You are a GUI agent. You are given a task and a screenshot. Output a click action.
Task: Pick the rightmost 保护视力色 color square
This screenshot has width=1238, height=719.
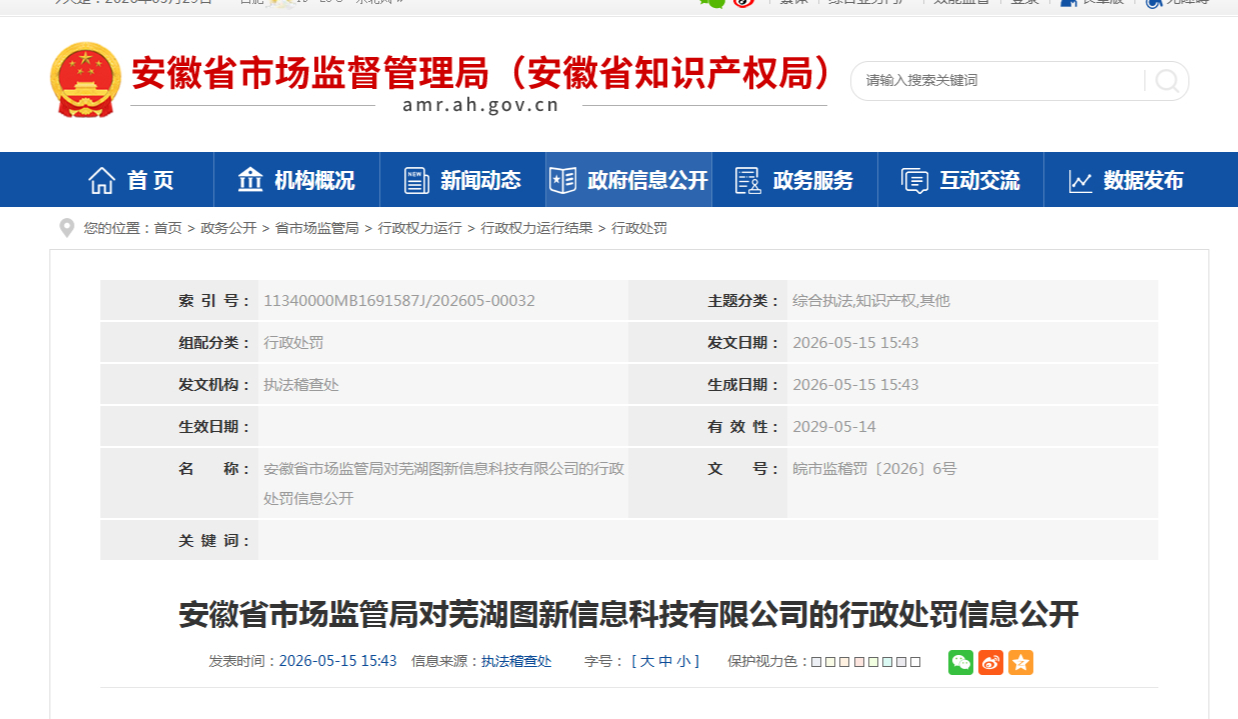[915, 662]
